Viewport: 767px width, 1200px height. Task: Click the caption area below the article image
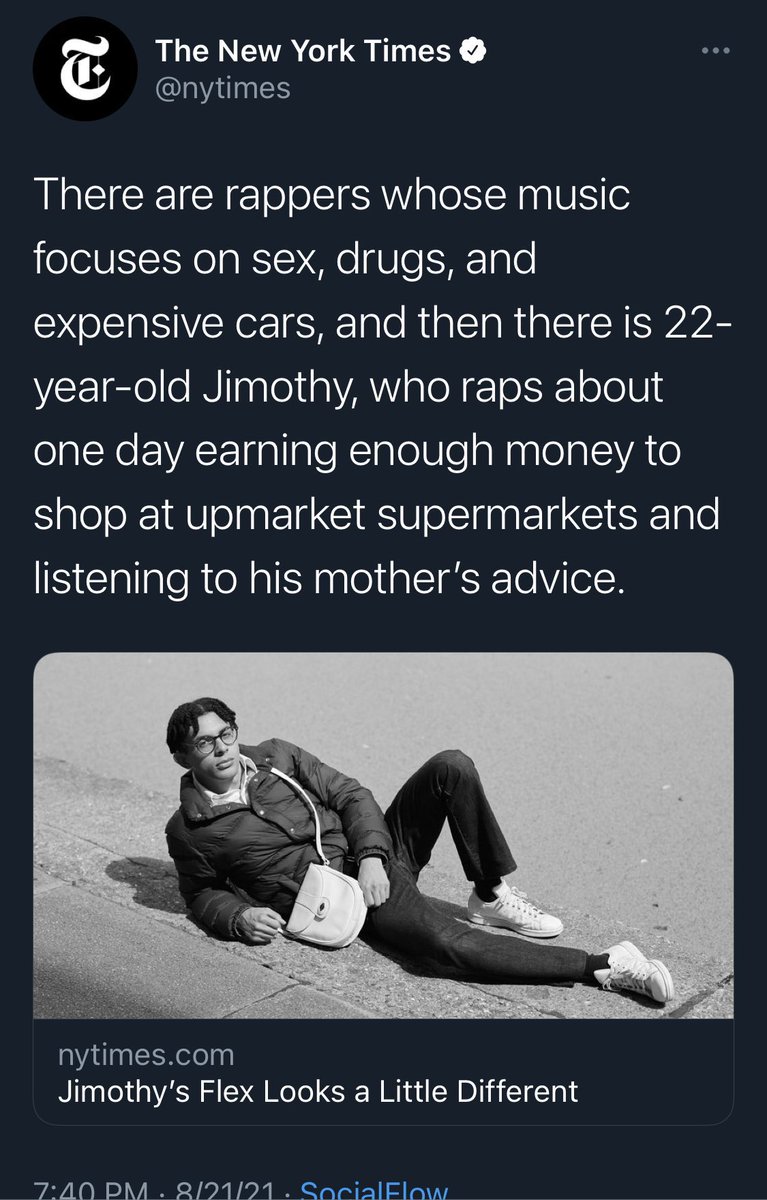coord(383,1070)
